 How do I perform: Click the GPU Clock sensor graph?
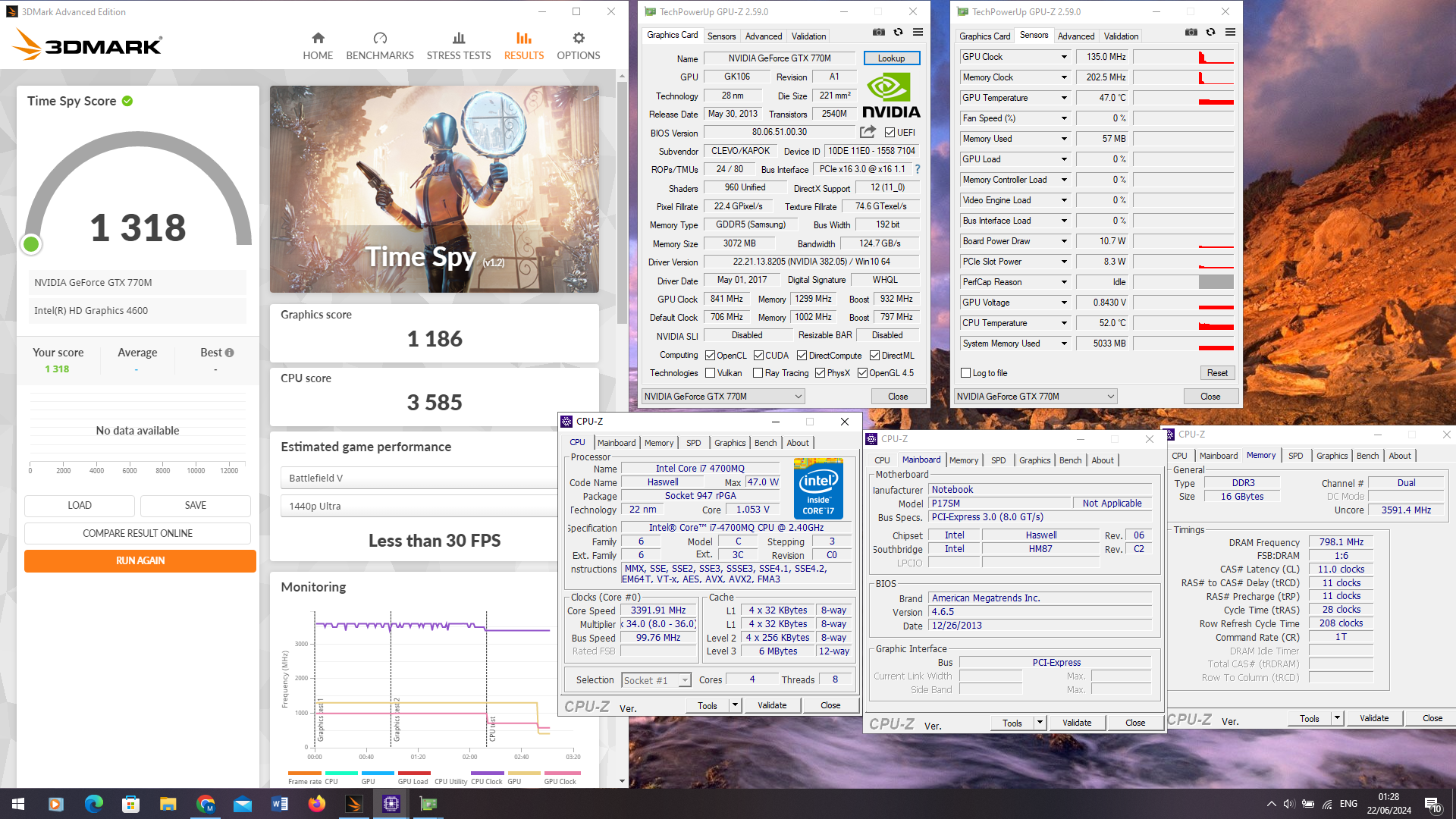1184,57
